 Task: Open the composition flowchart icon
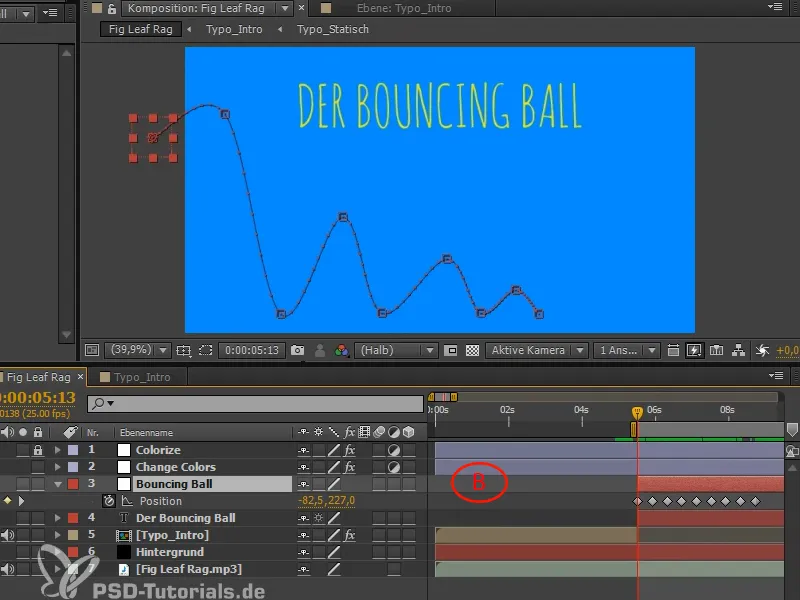738,350
